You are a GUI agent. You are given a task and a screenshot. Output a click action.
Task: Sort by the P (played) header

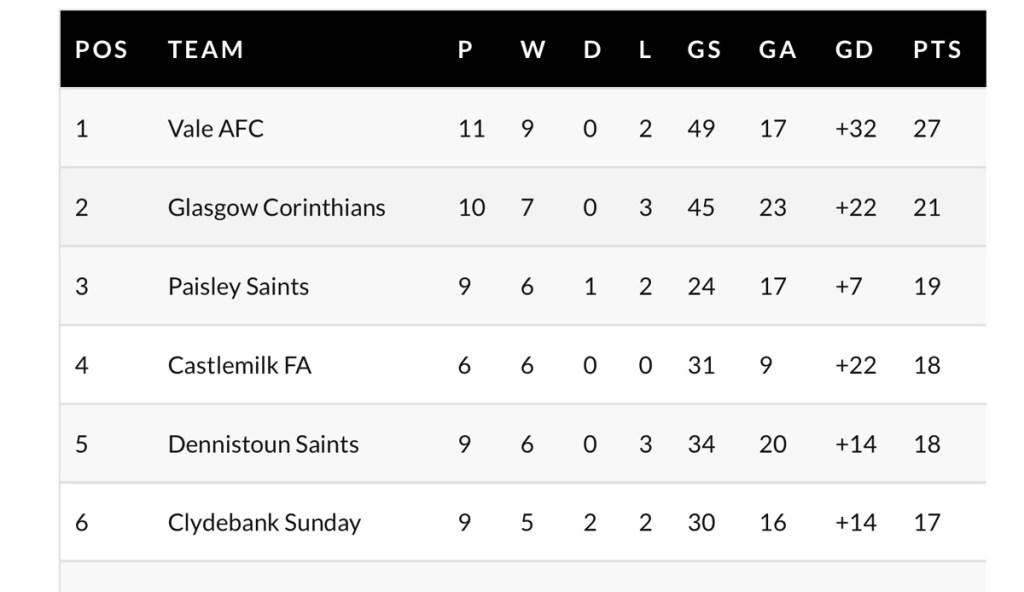tap(465, 50)
